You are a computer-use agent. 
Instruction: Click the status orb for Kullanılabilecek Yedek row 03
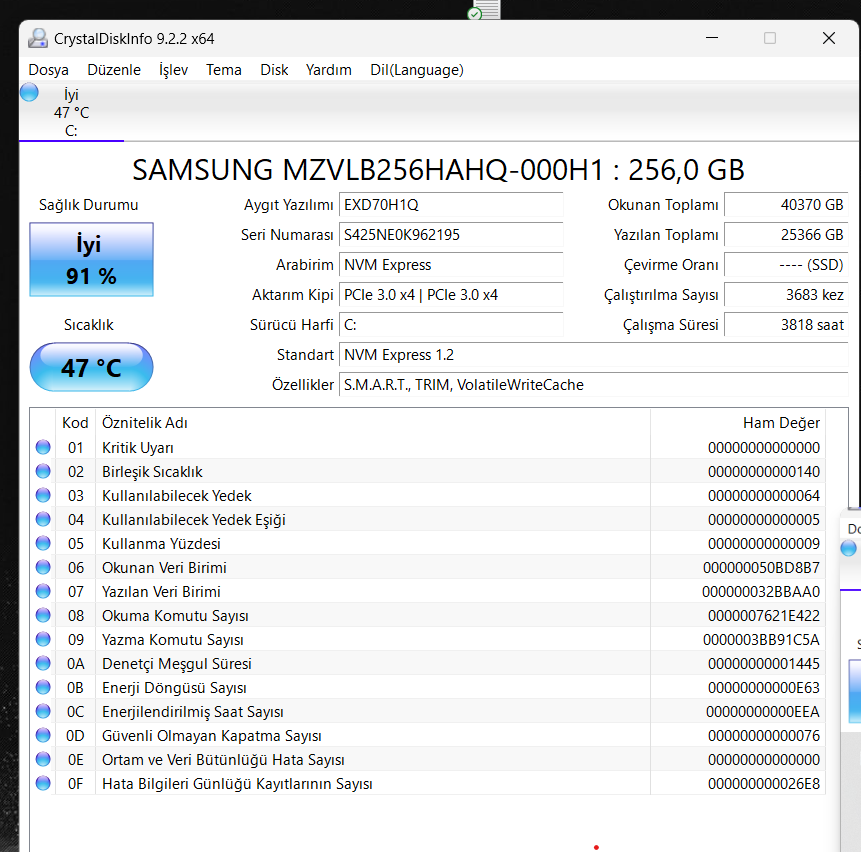(43, 495)
